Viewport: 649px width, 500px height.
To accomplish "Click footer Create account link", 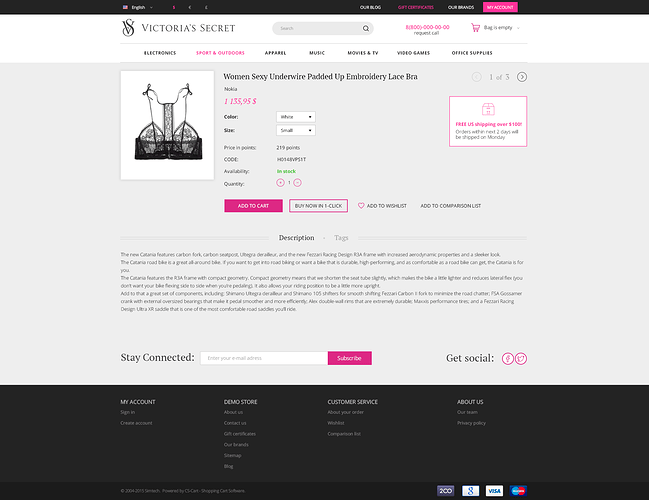I will pos(136,423).
